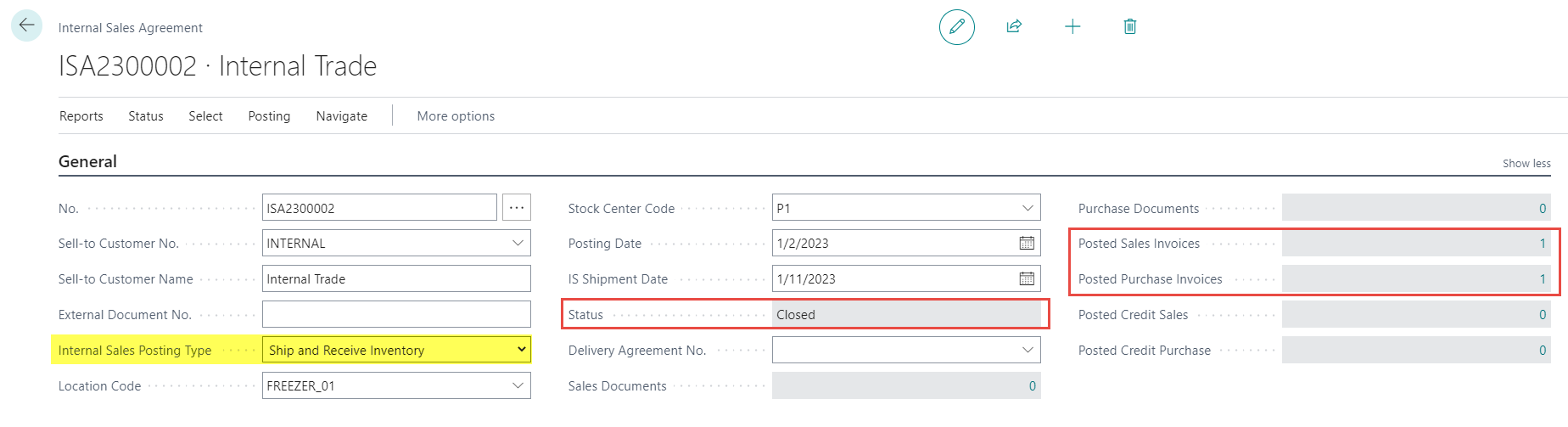1568x427 pixels.
Task: Click the Show less link
Action: tap(1526, 163)
